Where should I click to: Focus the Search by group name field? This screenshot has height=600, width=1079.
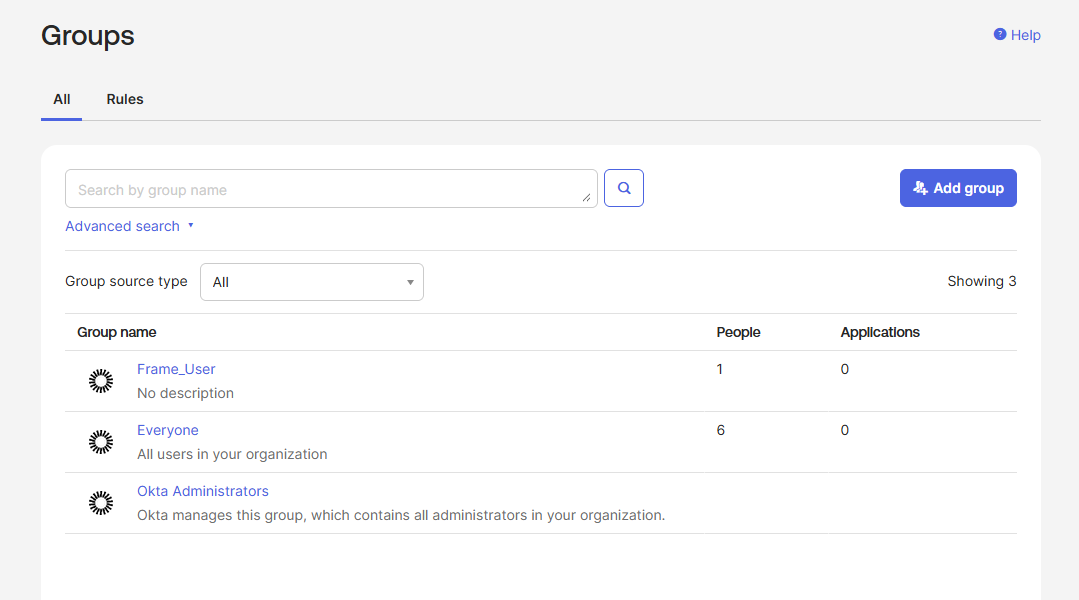[325, 189]
